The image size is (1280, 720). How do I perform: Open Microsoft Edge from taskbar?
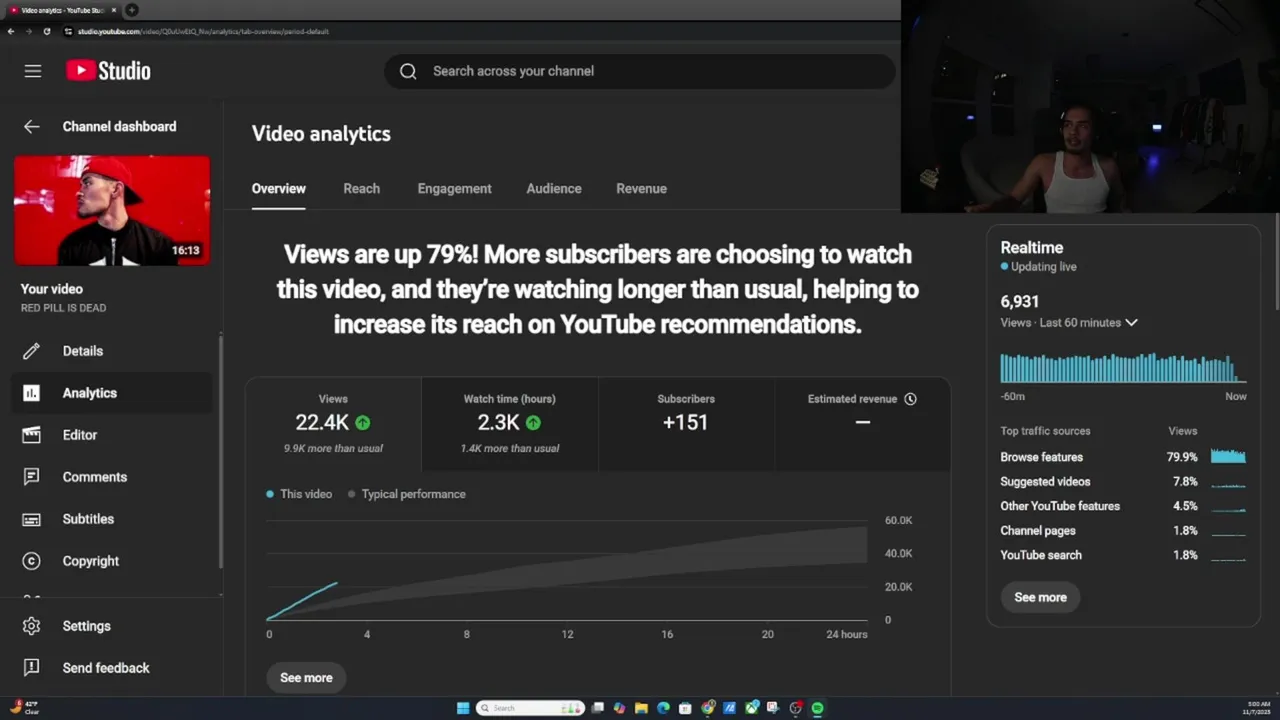663,708
